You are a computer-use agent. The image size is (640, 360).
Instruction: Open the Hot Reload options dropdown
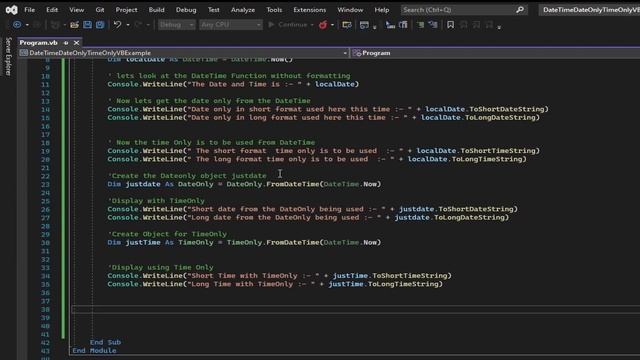point(332,25)
